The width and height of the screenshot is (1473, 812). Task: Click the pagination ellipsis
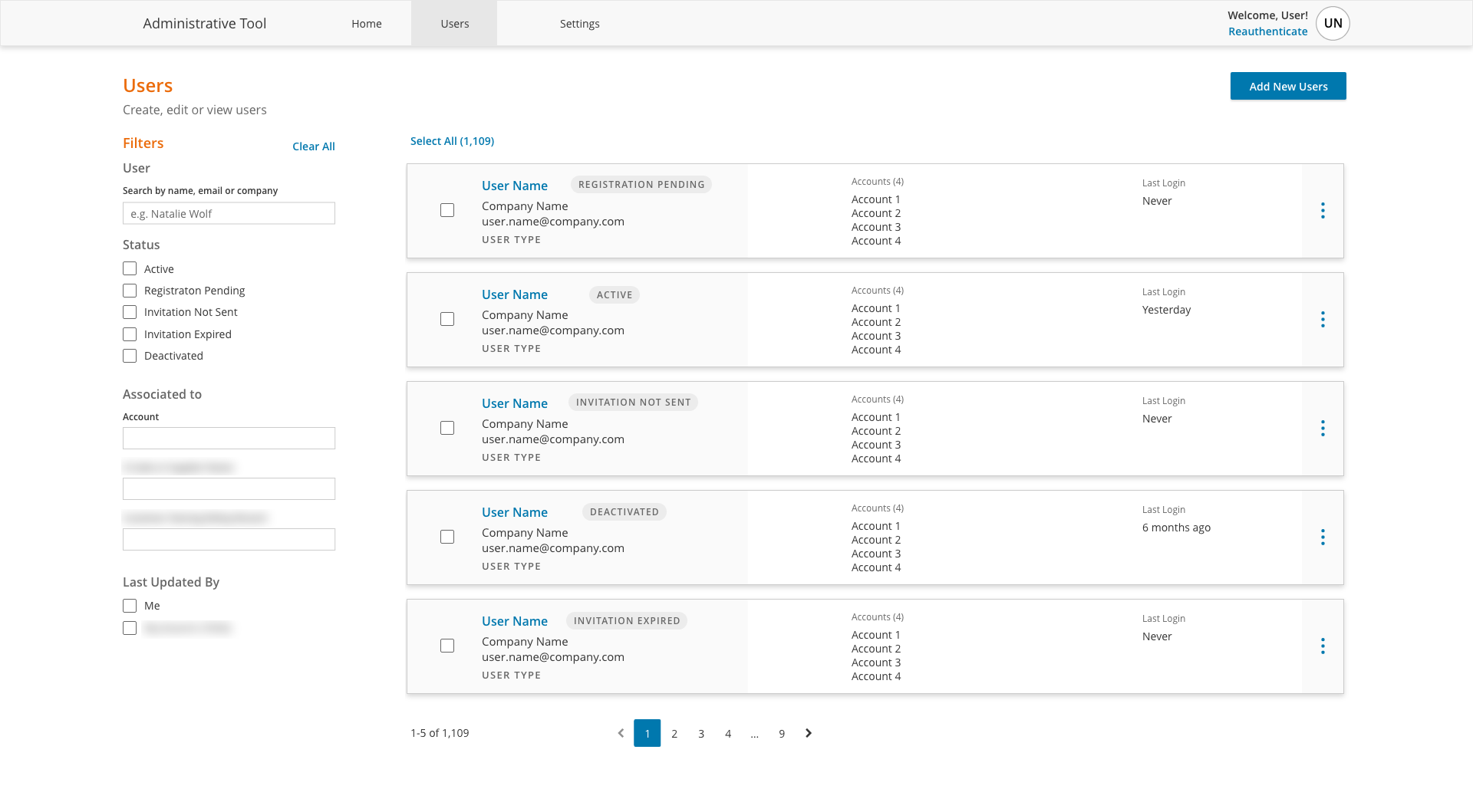point(755,734)
